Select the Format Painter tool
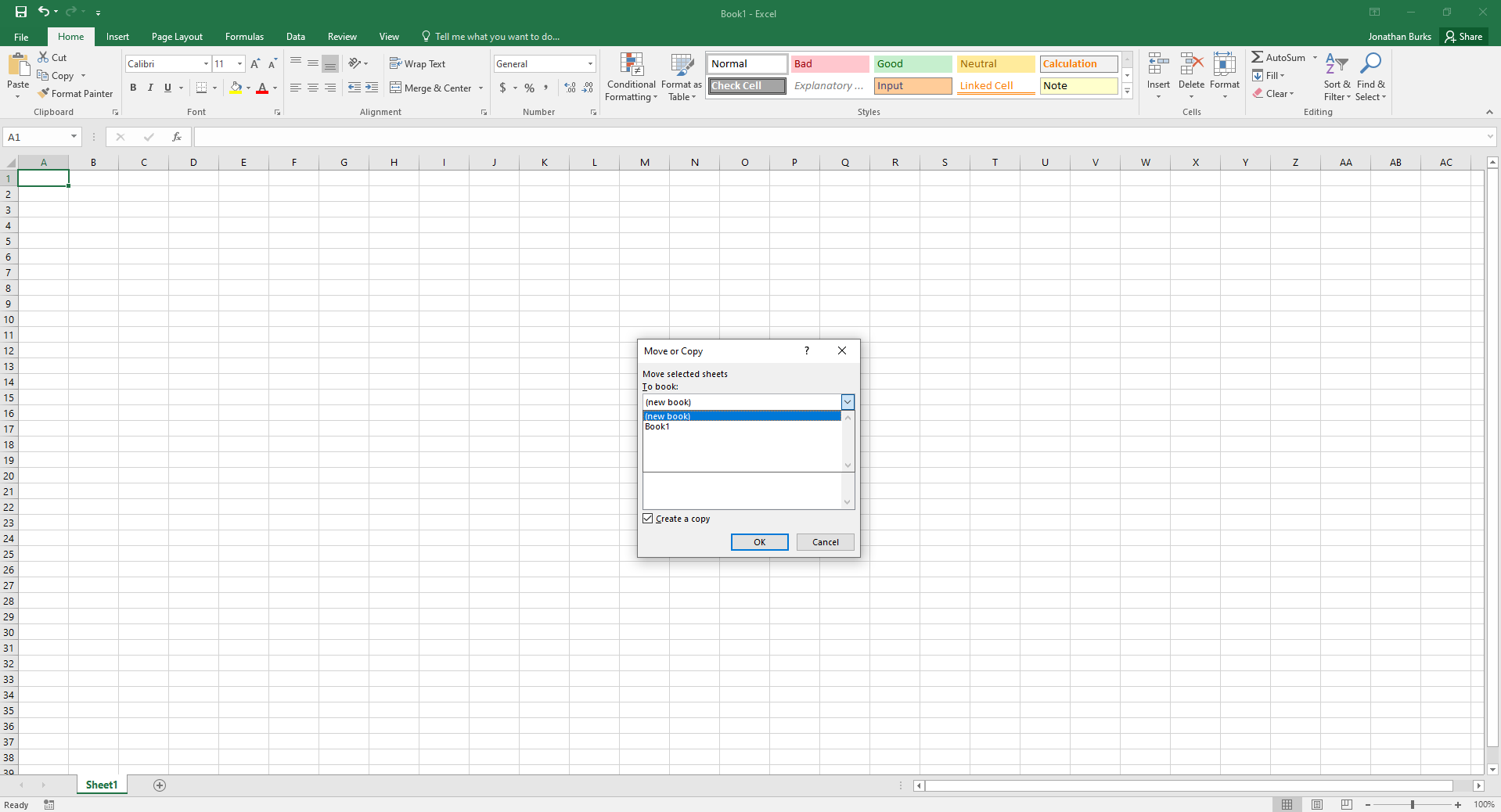The height and width of the screenshot is (812, 1501). pyautogui.click(x=75, y=93)
